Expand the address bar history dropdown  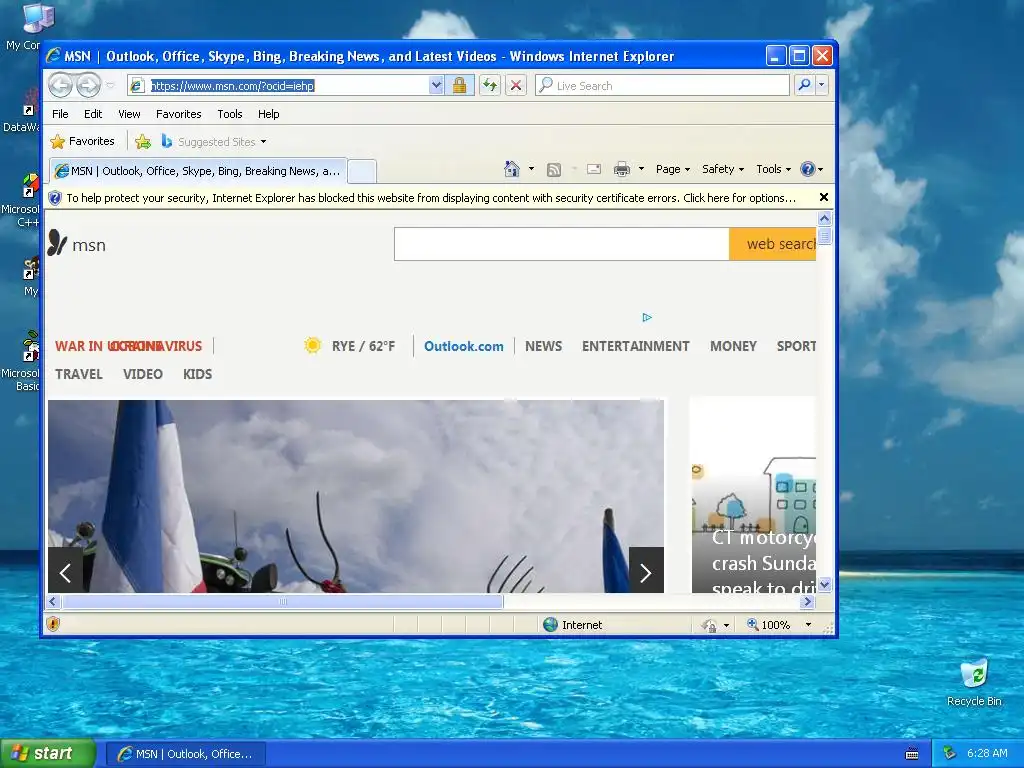point(436,86)
